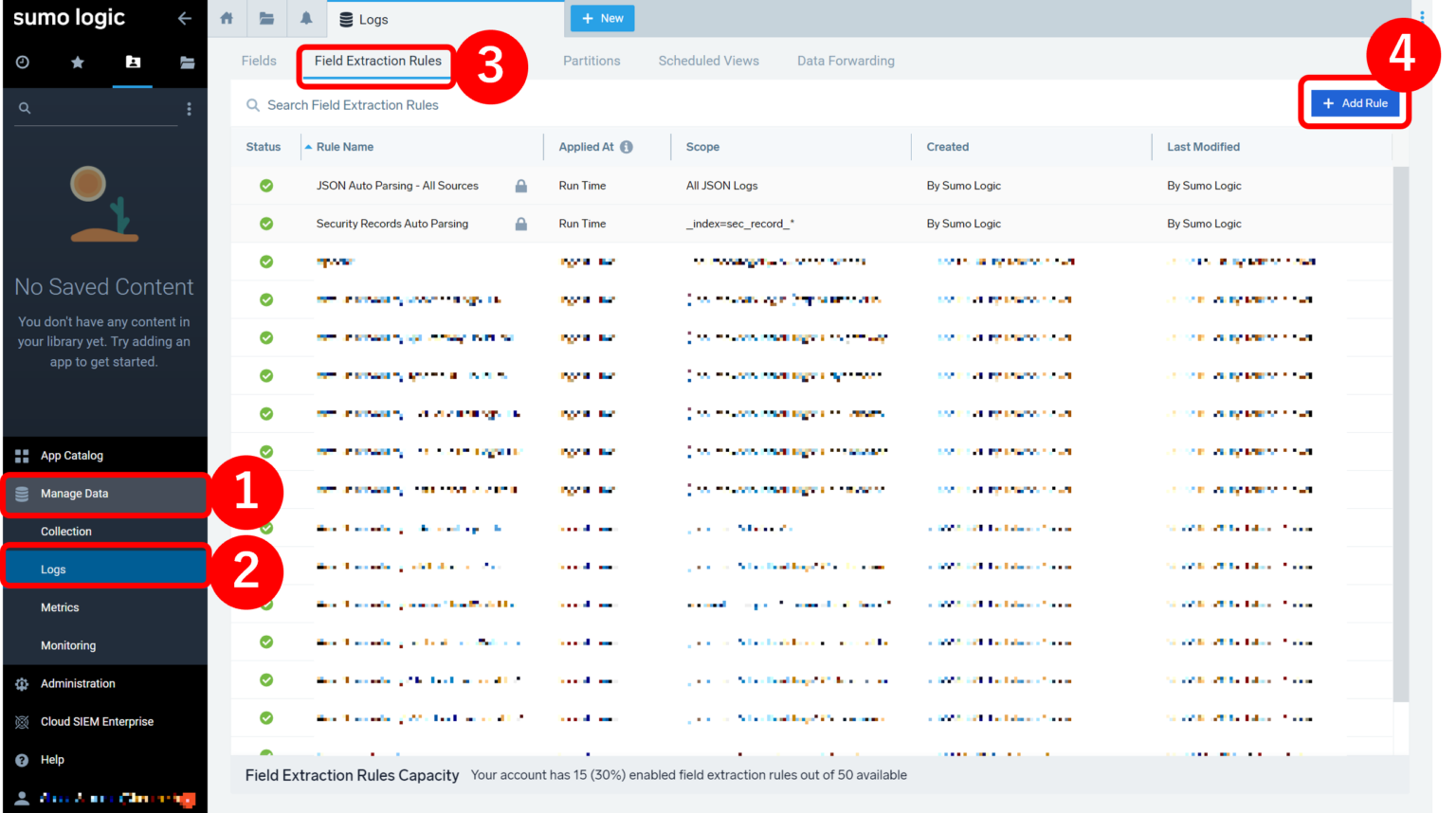Screen dimensions: 1456x813
Task: Click the sort arrow on Rule Name column
Action: (x=308, y=147)
